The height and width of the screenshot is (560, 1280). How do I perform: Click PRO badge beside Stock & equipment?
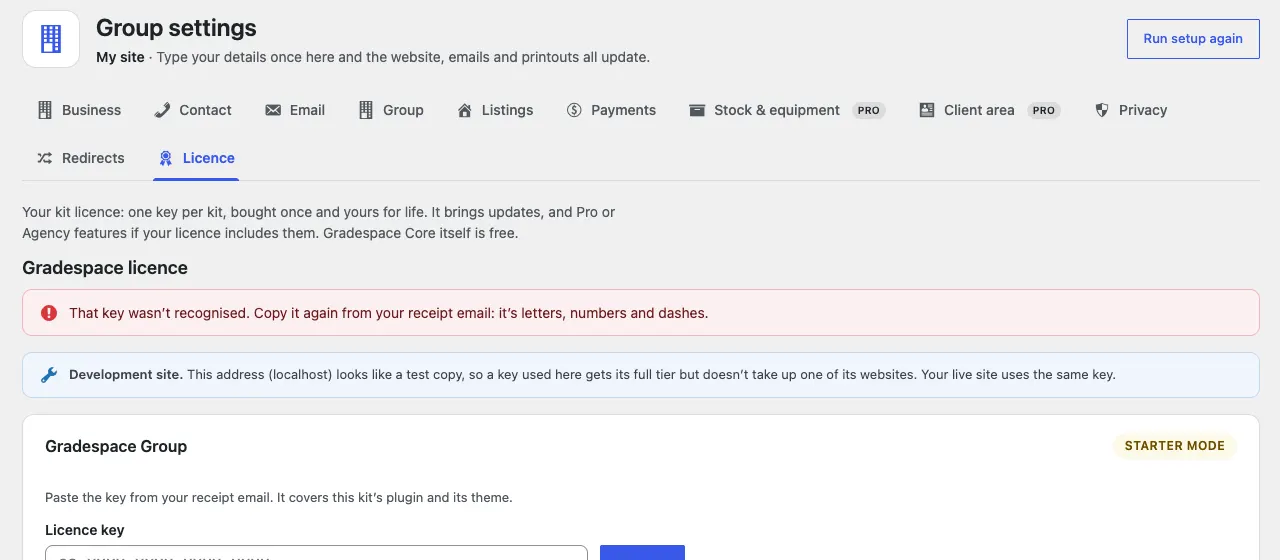[869, 110]
